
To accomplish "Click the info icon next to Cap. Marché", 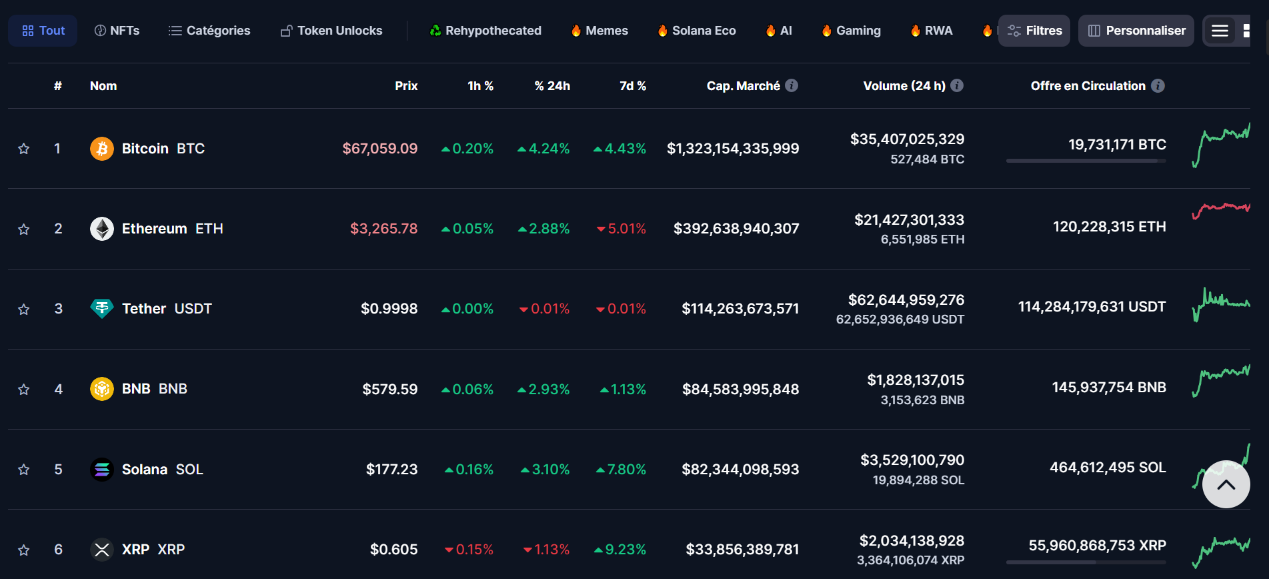I will (791, 85).
